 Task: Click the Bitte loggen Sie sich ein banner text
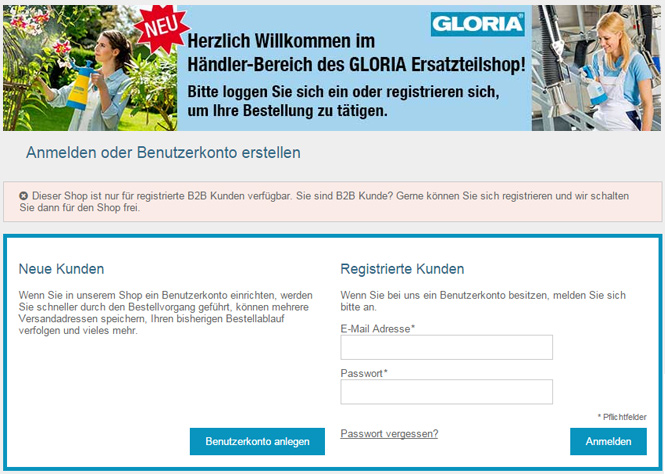pyautogui.click(x=344, y=101)
